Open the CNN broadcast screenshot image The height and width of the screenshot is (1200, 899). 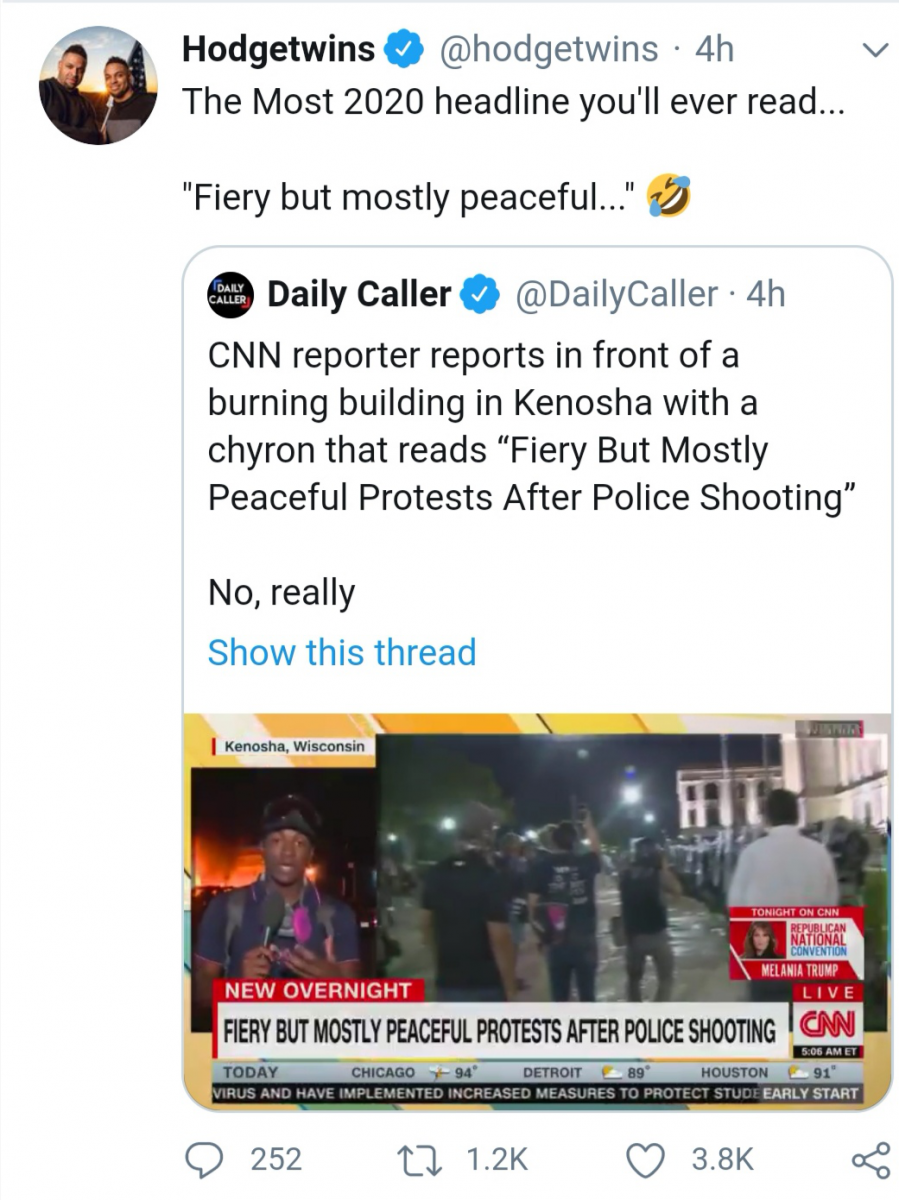click(537, 909)
